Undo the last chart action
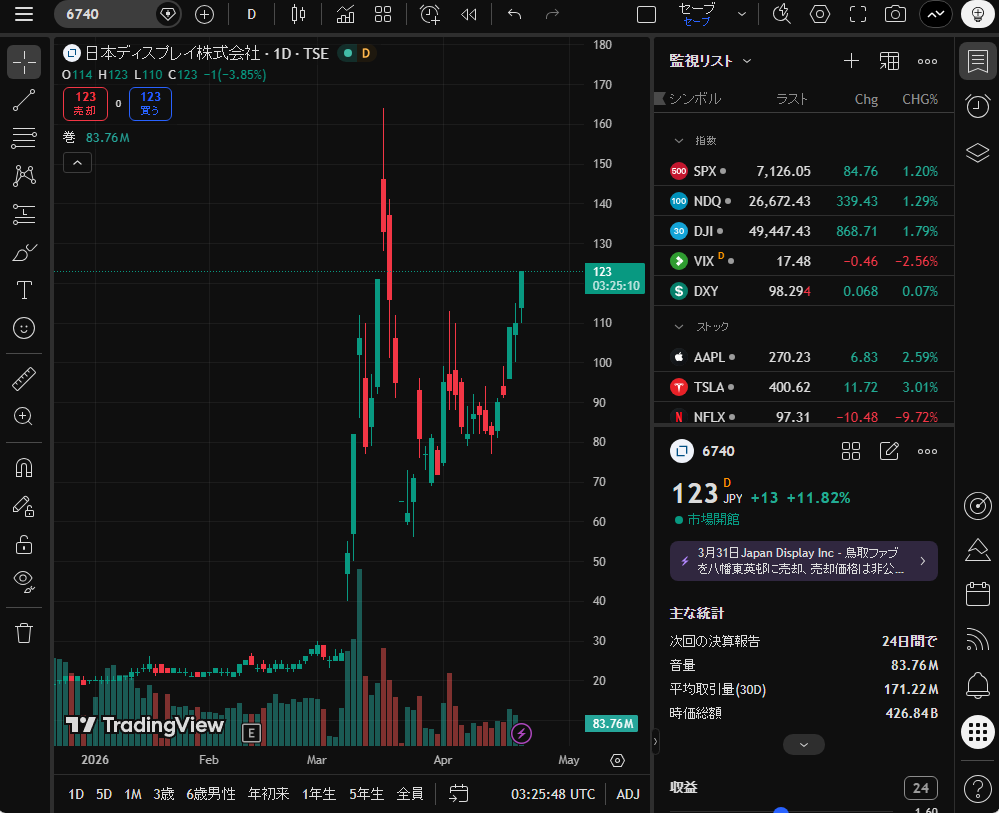This screenshot has height=813, width=999. [x=514, y=14]
